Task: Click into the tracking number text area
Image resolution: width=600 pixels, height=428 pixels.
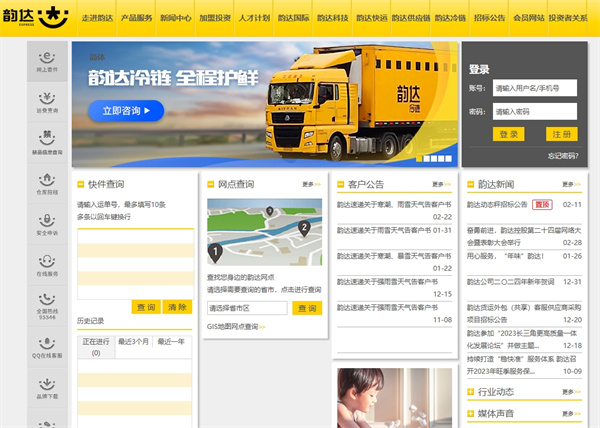Action: click(x=135, y=264)
